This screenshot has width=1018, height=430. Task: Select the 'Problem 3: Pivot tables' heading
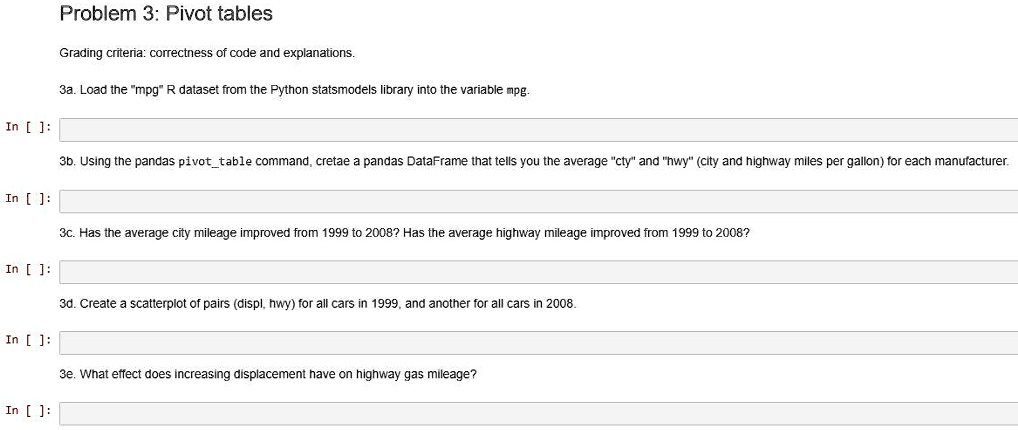click(x=166, y=14)
